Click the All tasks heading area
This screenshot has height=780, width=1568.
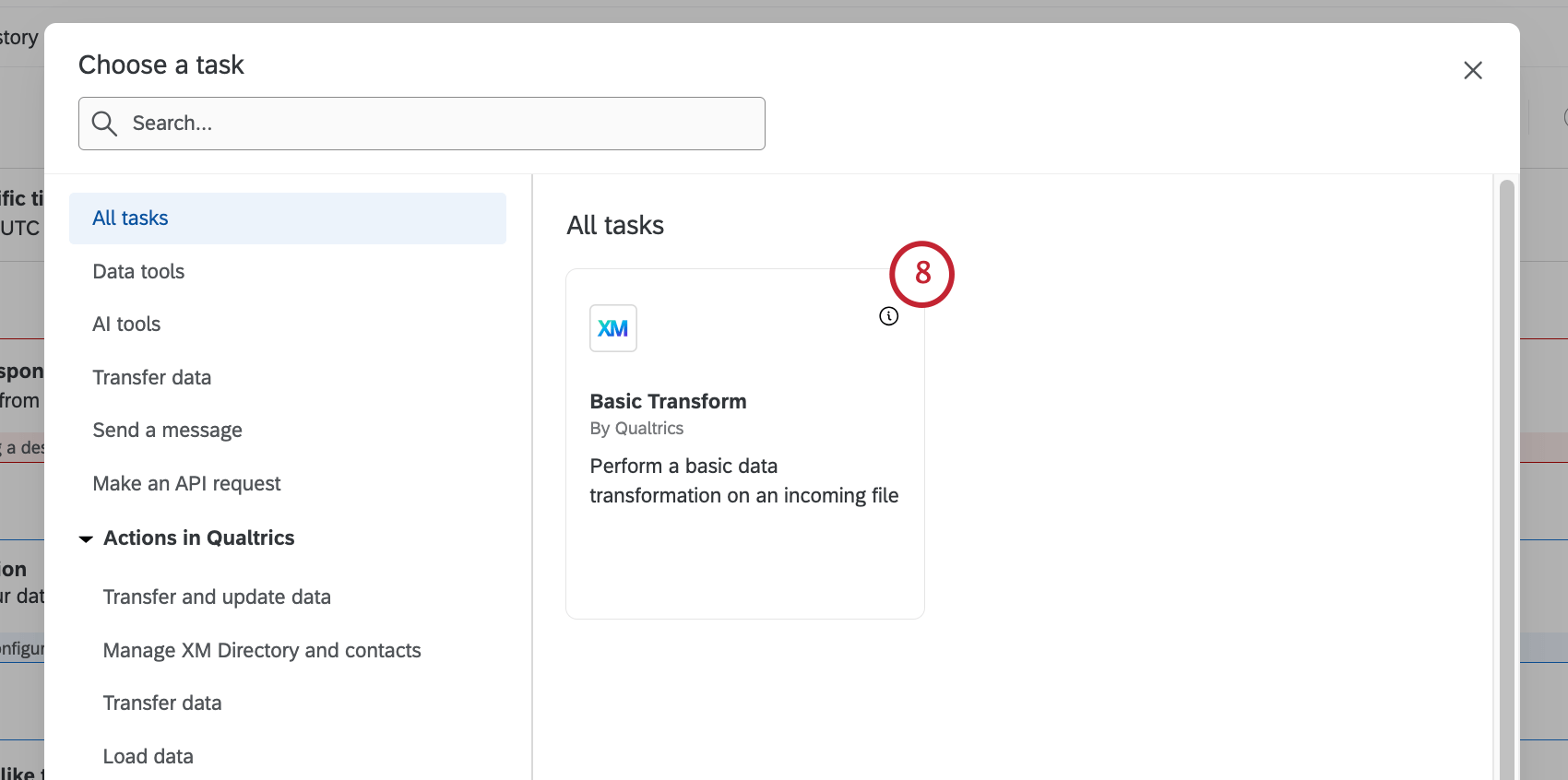tap(614, 225)
